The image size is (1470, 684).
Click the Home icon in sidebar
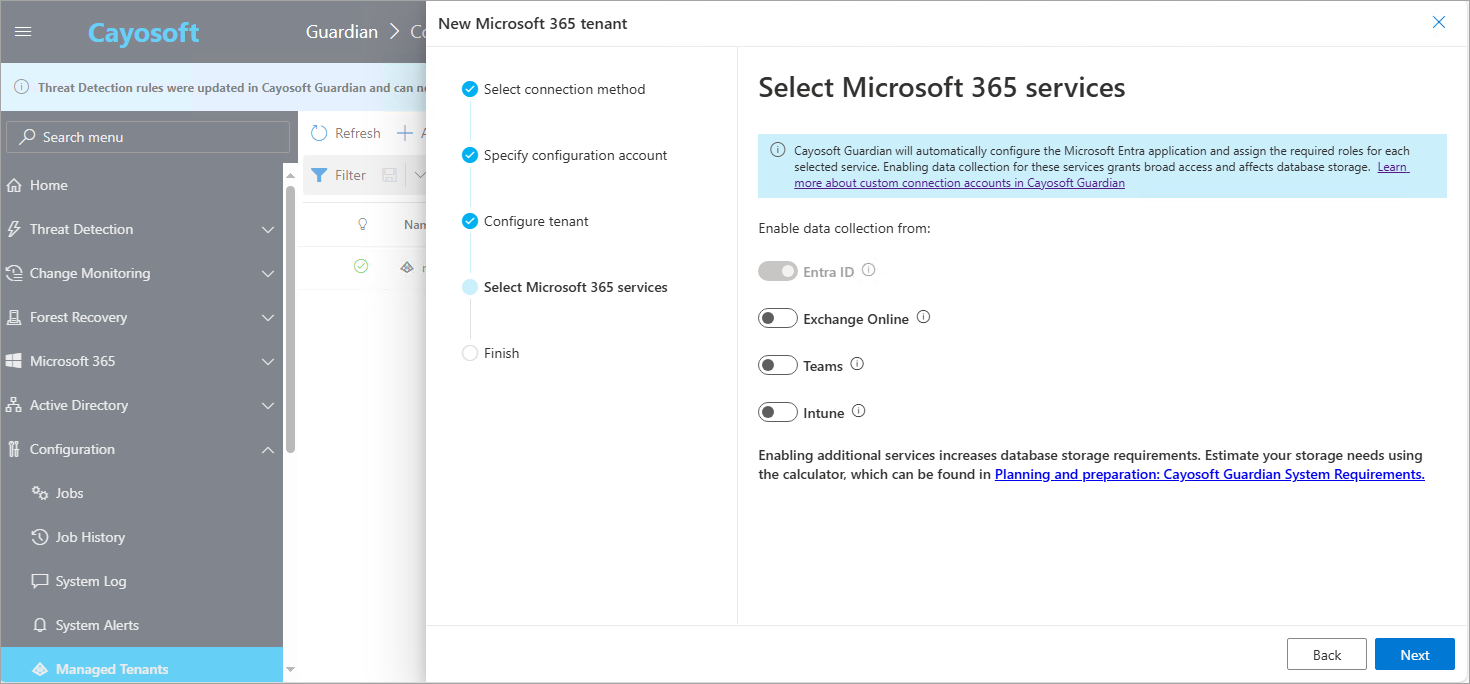pyautogui.click(x=14, y=185)
